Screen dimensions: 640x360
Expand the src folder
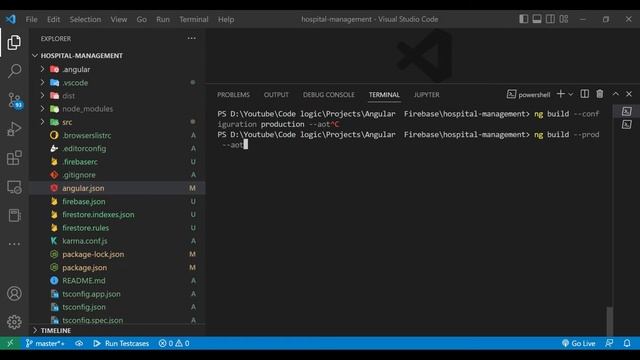tap(42, 122)
